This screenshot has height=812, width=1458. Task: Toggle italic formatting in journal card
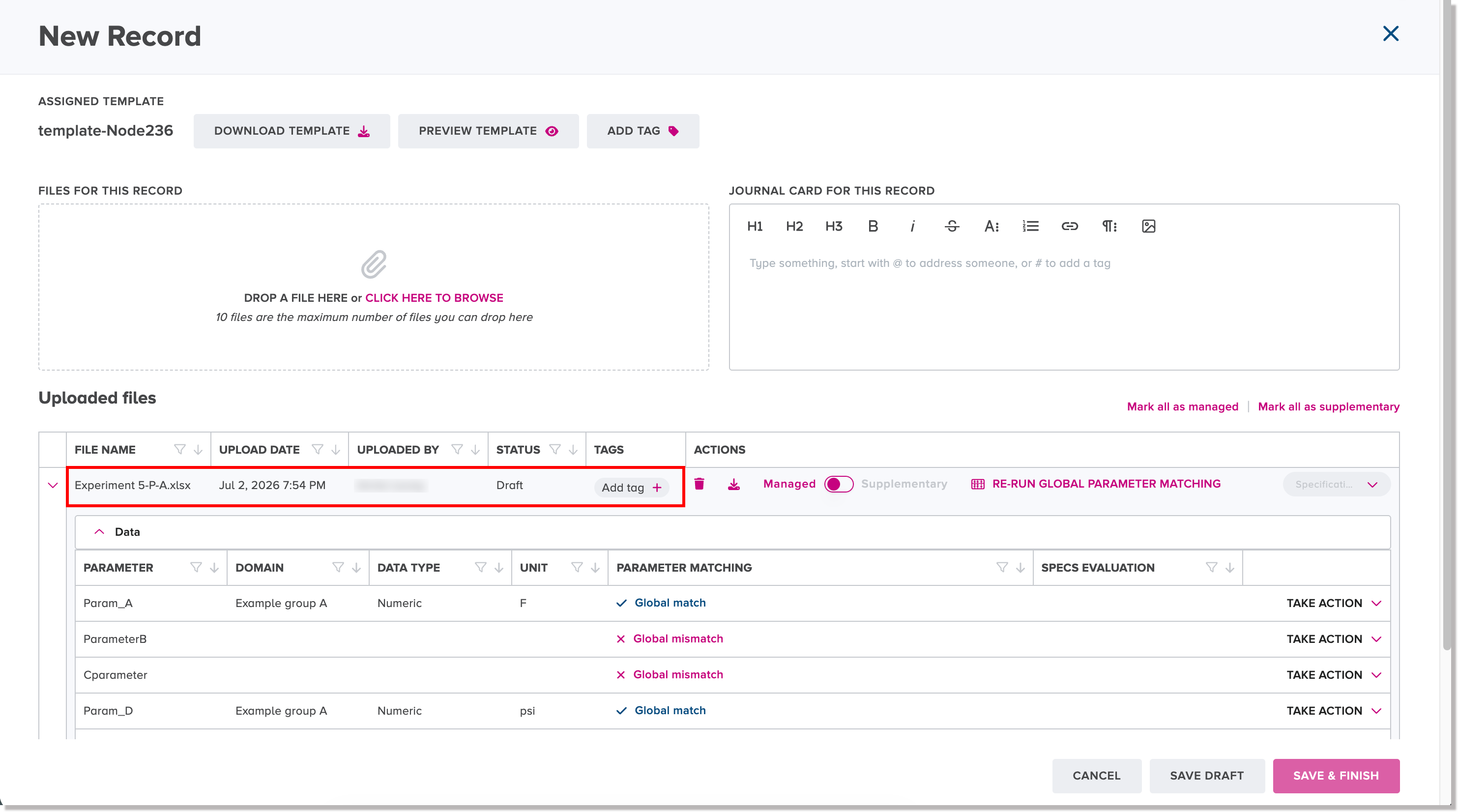pos(912,226)
